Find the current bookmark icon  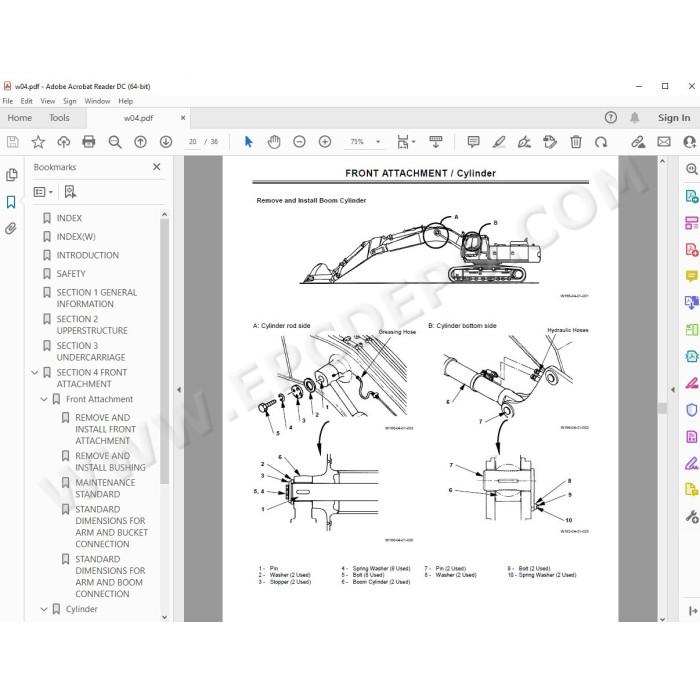[x=70, y=192]
